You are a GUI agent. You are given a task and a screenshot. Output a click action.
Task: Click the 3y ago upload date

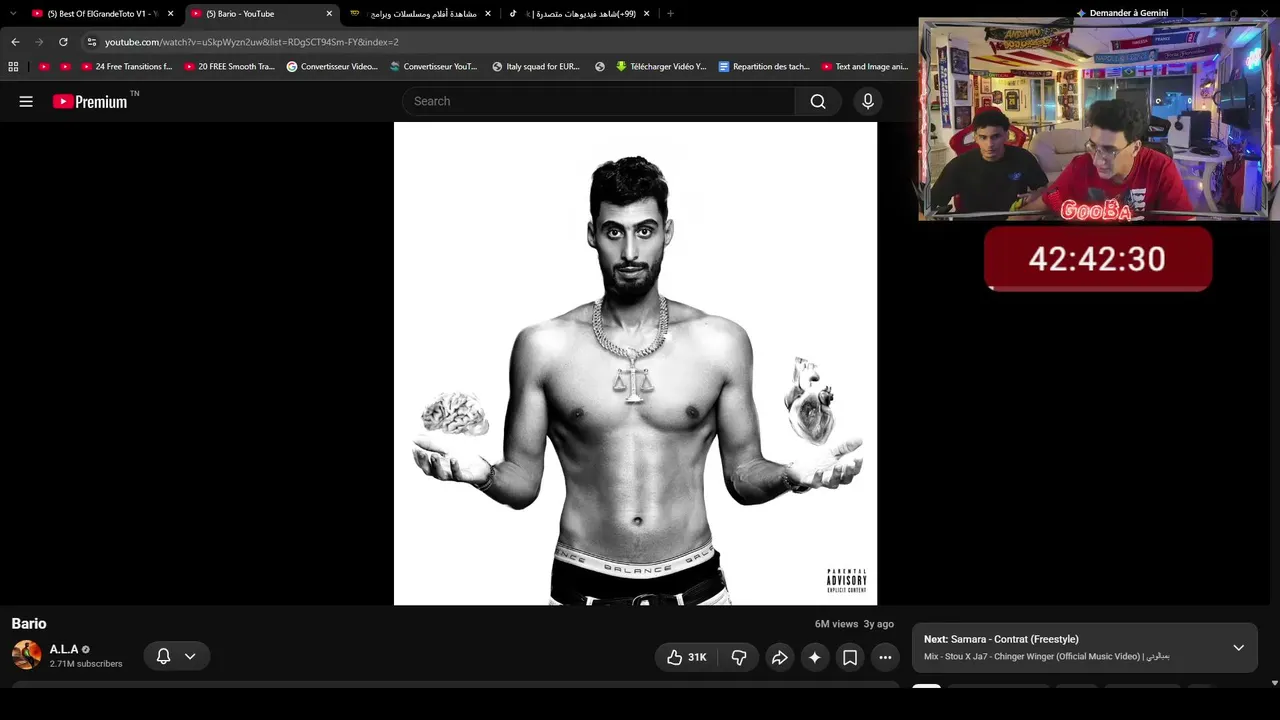pos(879,624)
